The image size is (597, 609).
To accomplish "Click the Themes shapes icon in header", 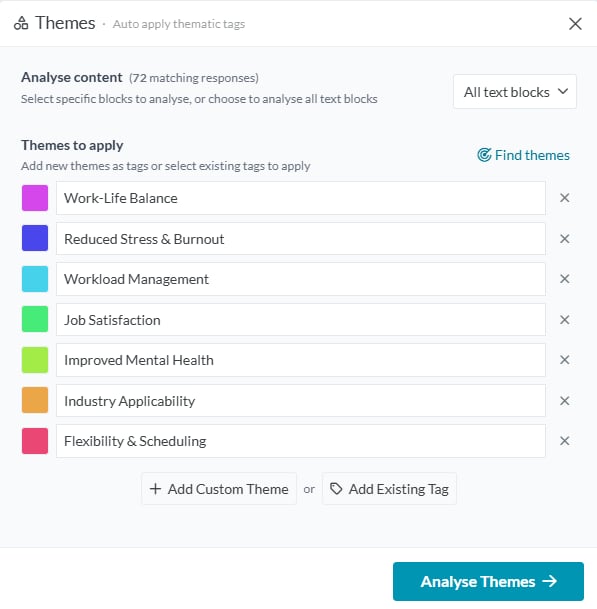I will pyautogui.click(x=21, y=23).
